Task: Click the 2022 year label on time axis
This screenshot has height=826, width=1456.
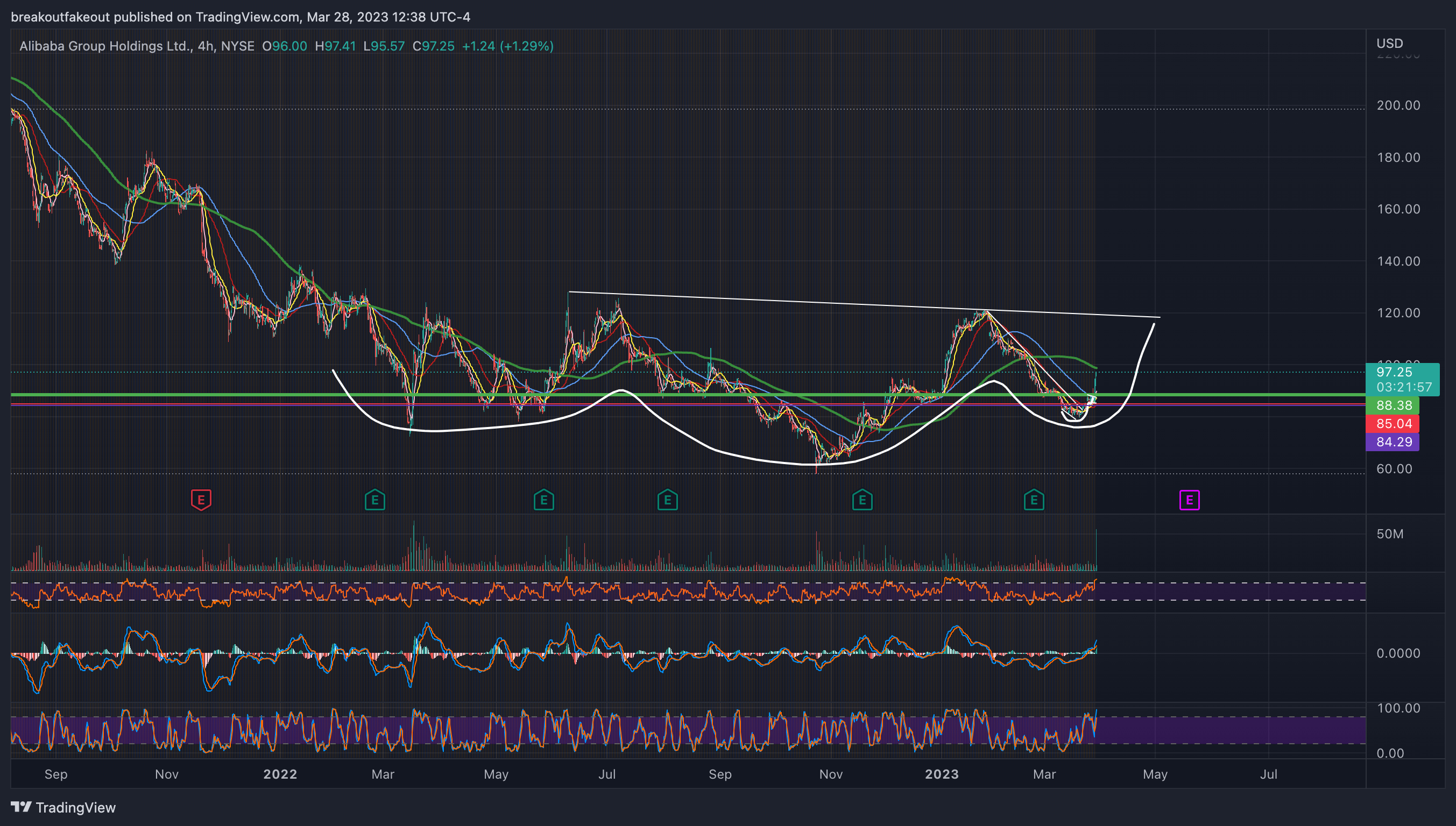Action: [x=280, y=774]
